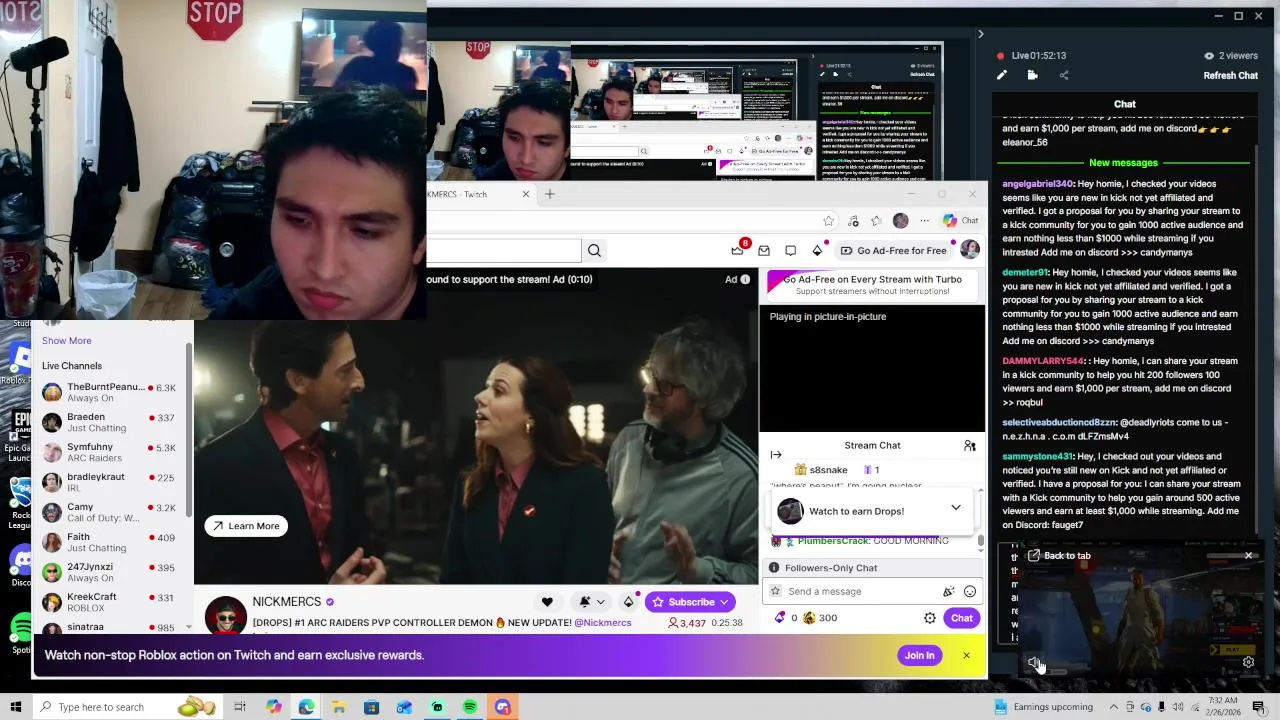1280x720 pixels.
Task: Open Twitch whispers speech-bubble icon
Action: tap(790, 251)
